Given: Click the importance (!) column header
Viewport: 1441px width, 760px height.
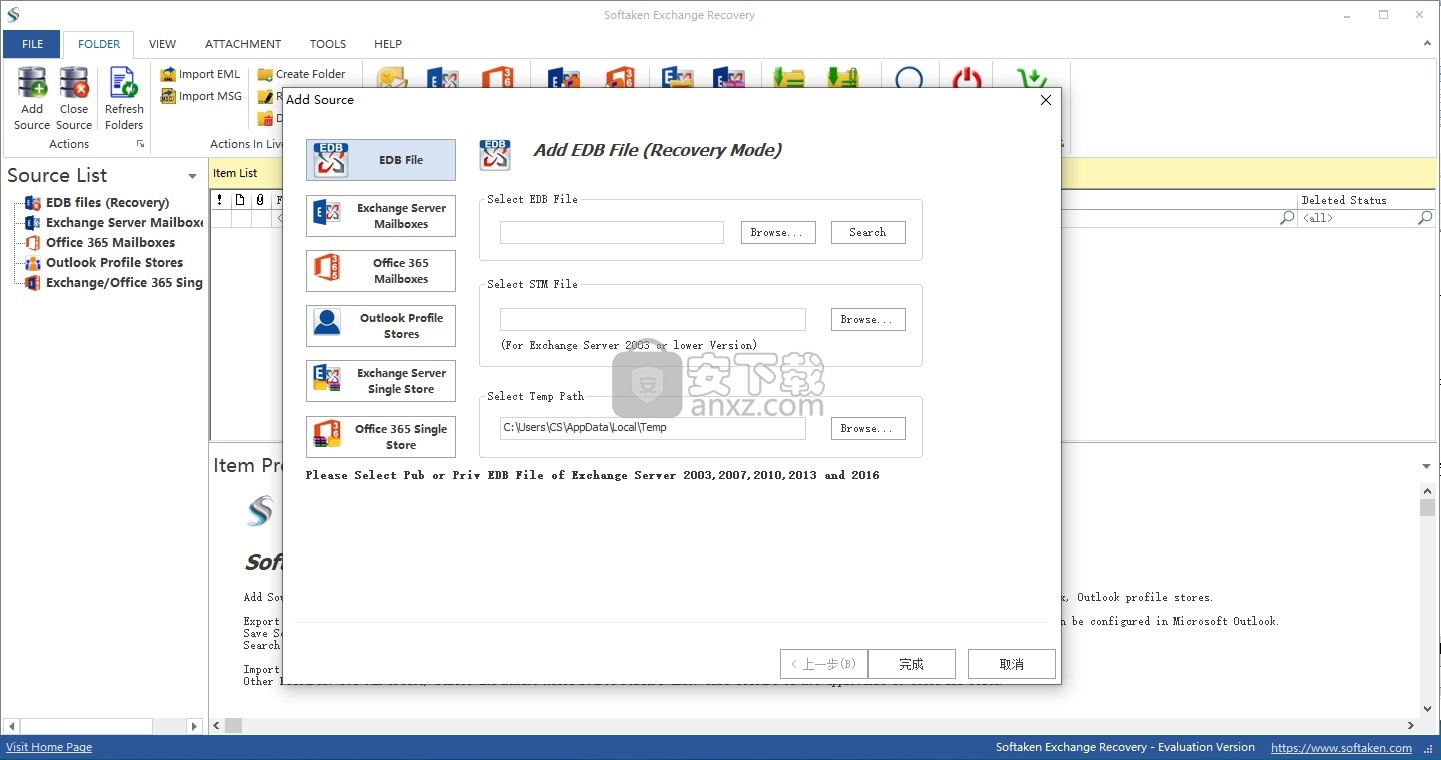Looking at the screenshot, I should [x=219, y=200].
